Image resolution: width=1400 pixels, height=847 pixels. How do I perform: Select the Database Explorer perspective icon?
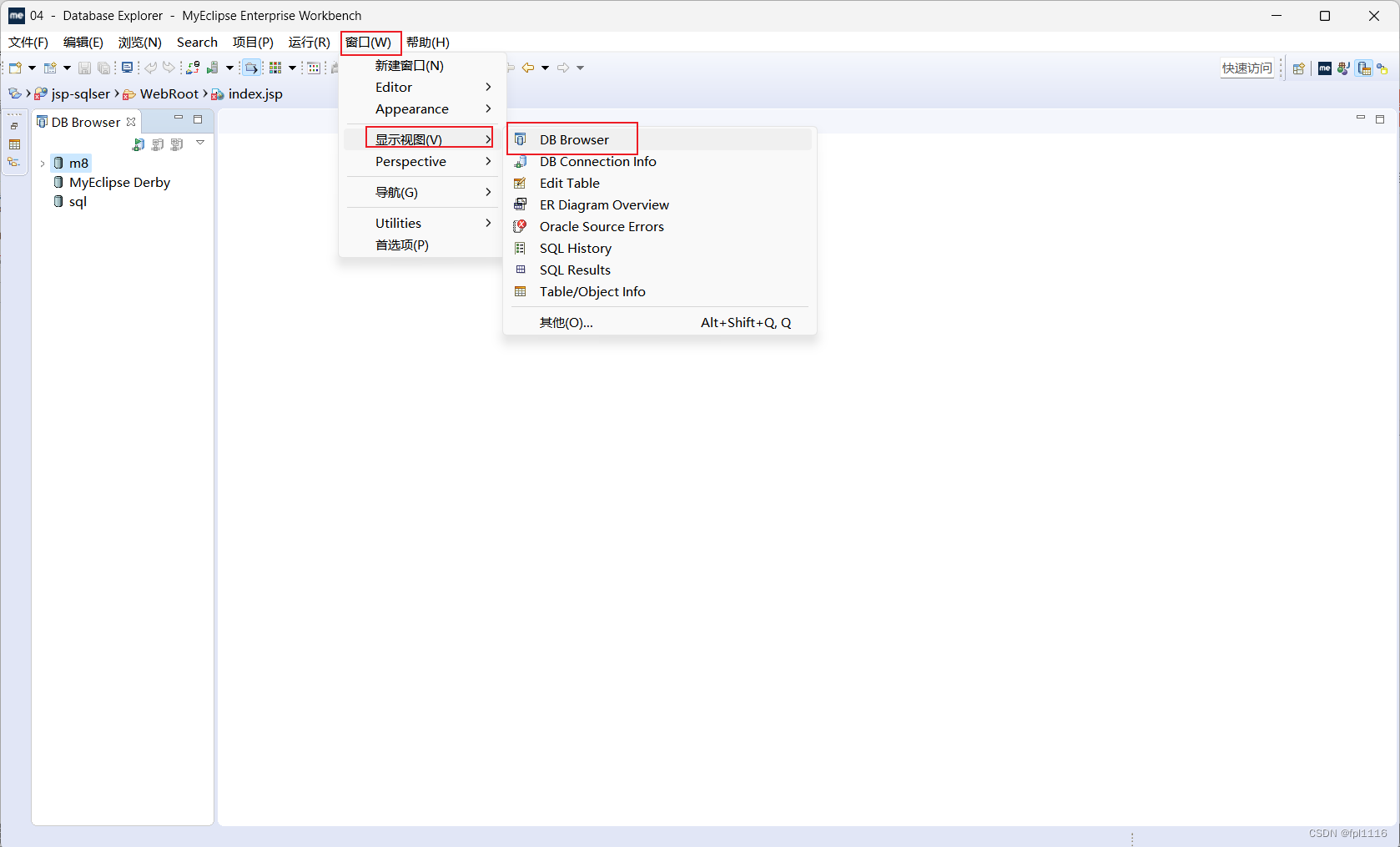(x=1364, y=68)
